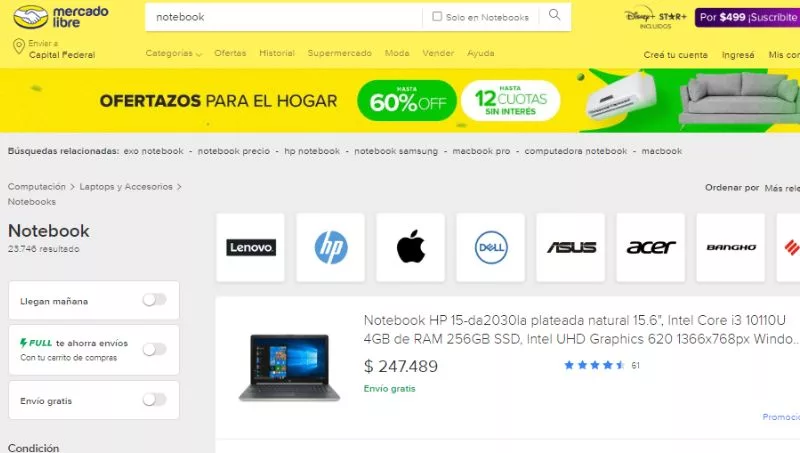
Task: Check the 'Solo en Notebooks' checkbox
Action: (x=437, y=16)
